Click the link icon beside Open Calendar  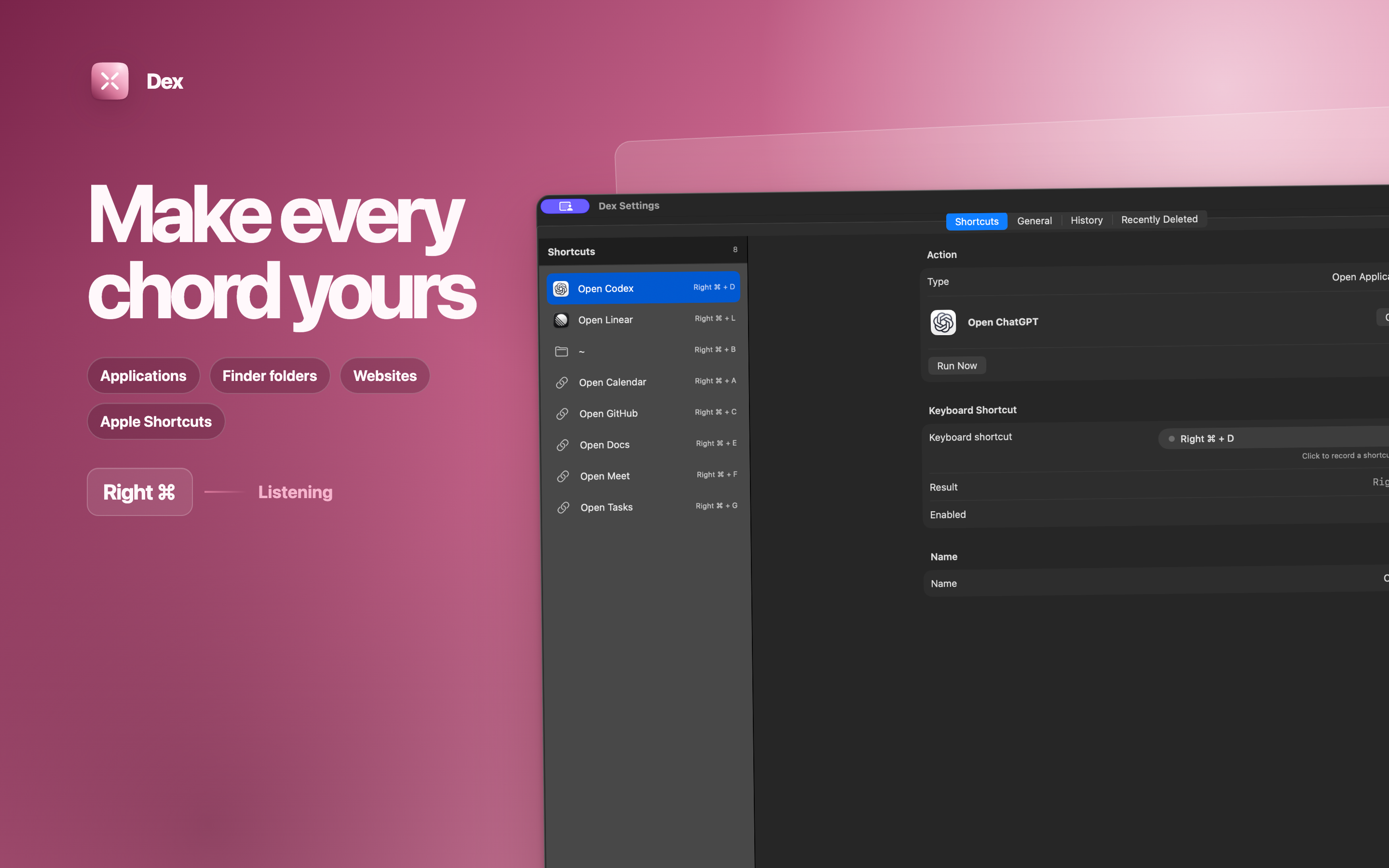562,382
